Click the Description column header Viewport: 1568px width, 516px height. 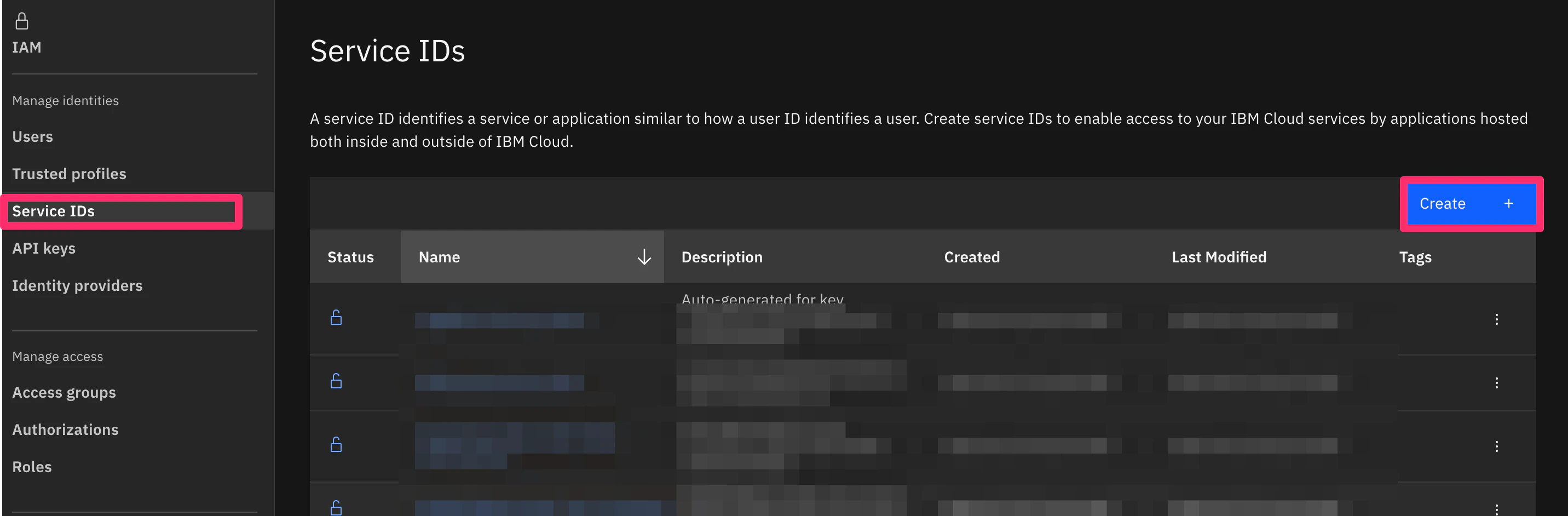pos(722,257)
